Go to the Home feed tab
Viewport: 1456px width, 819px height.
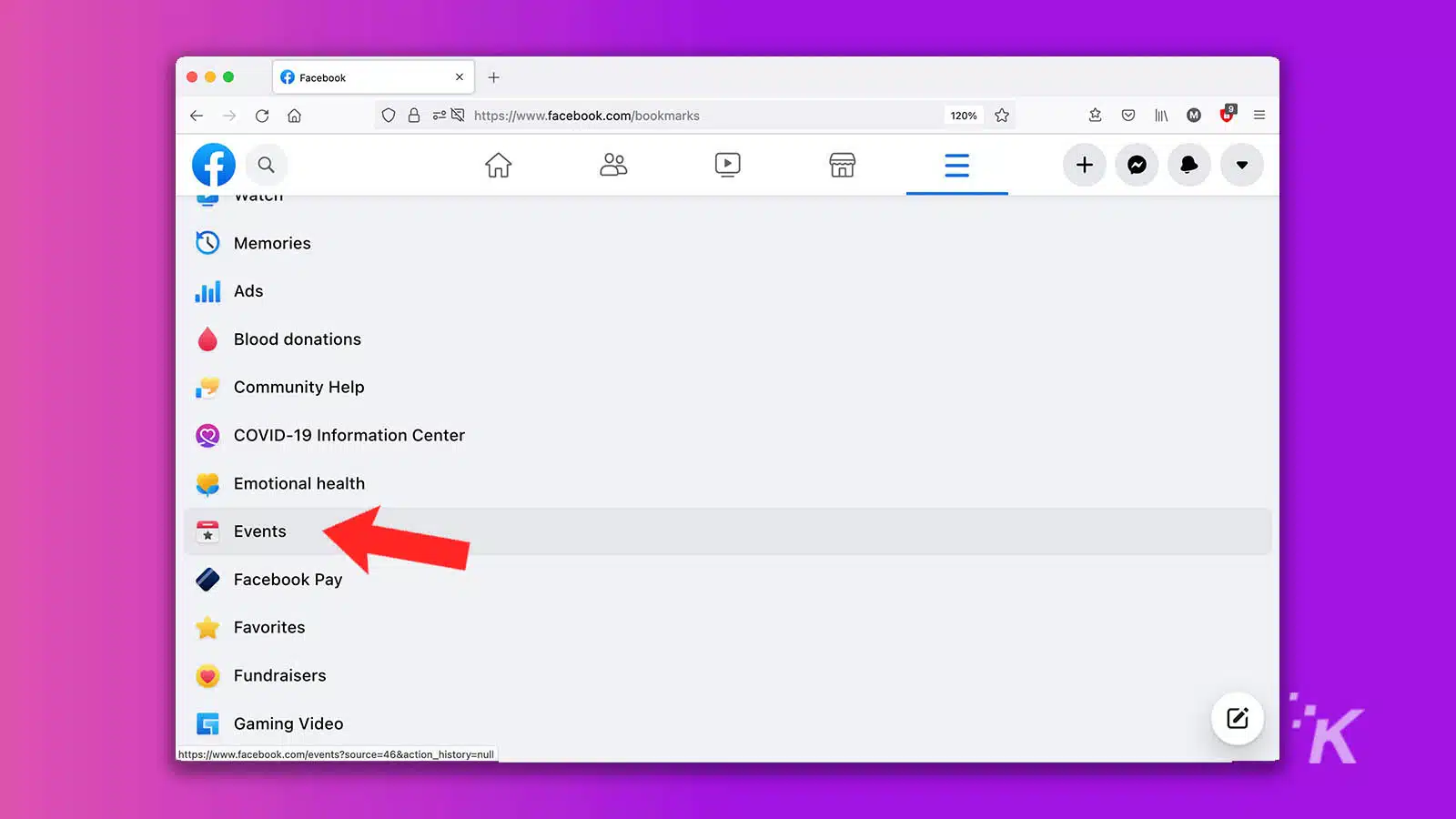[x=498, y=165]
